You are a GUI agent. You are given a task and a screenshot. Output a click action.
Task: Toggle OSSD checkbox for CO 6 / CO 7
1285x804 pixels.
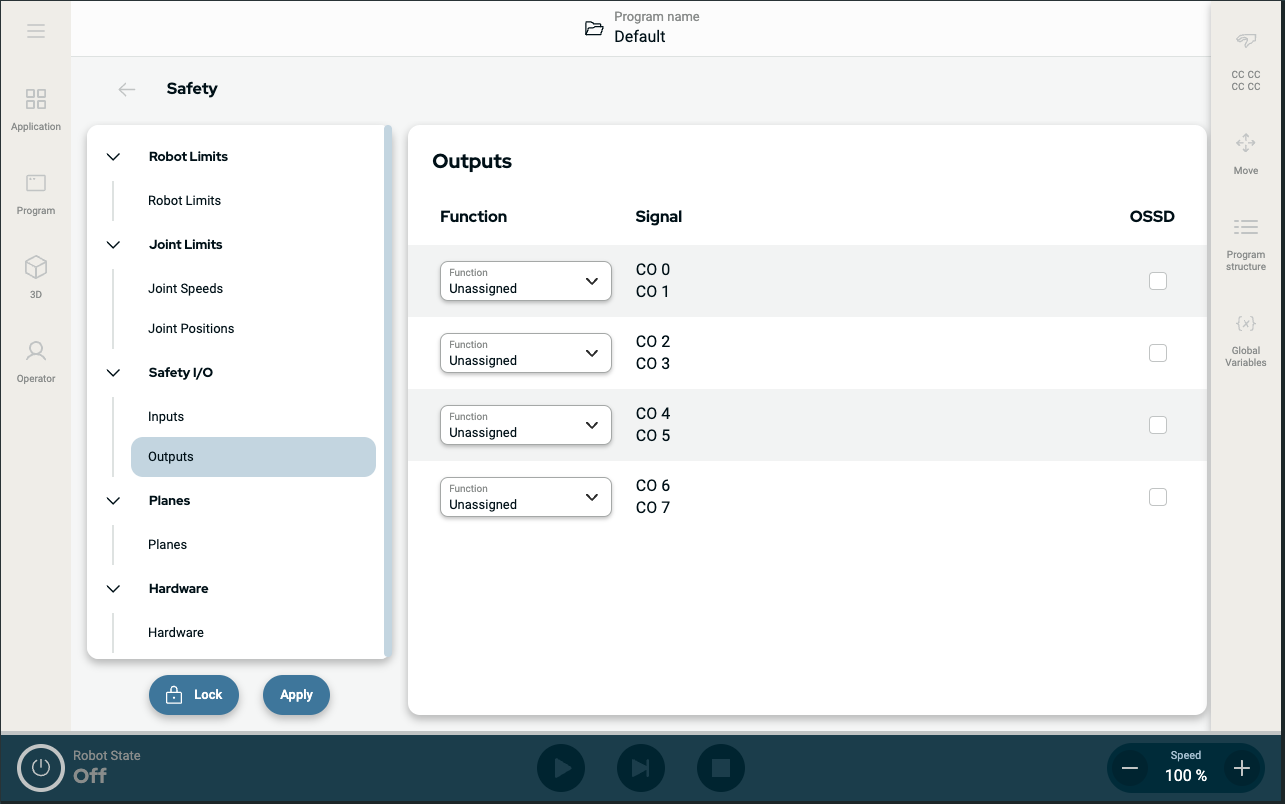coord(1157,497)
